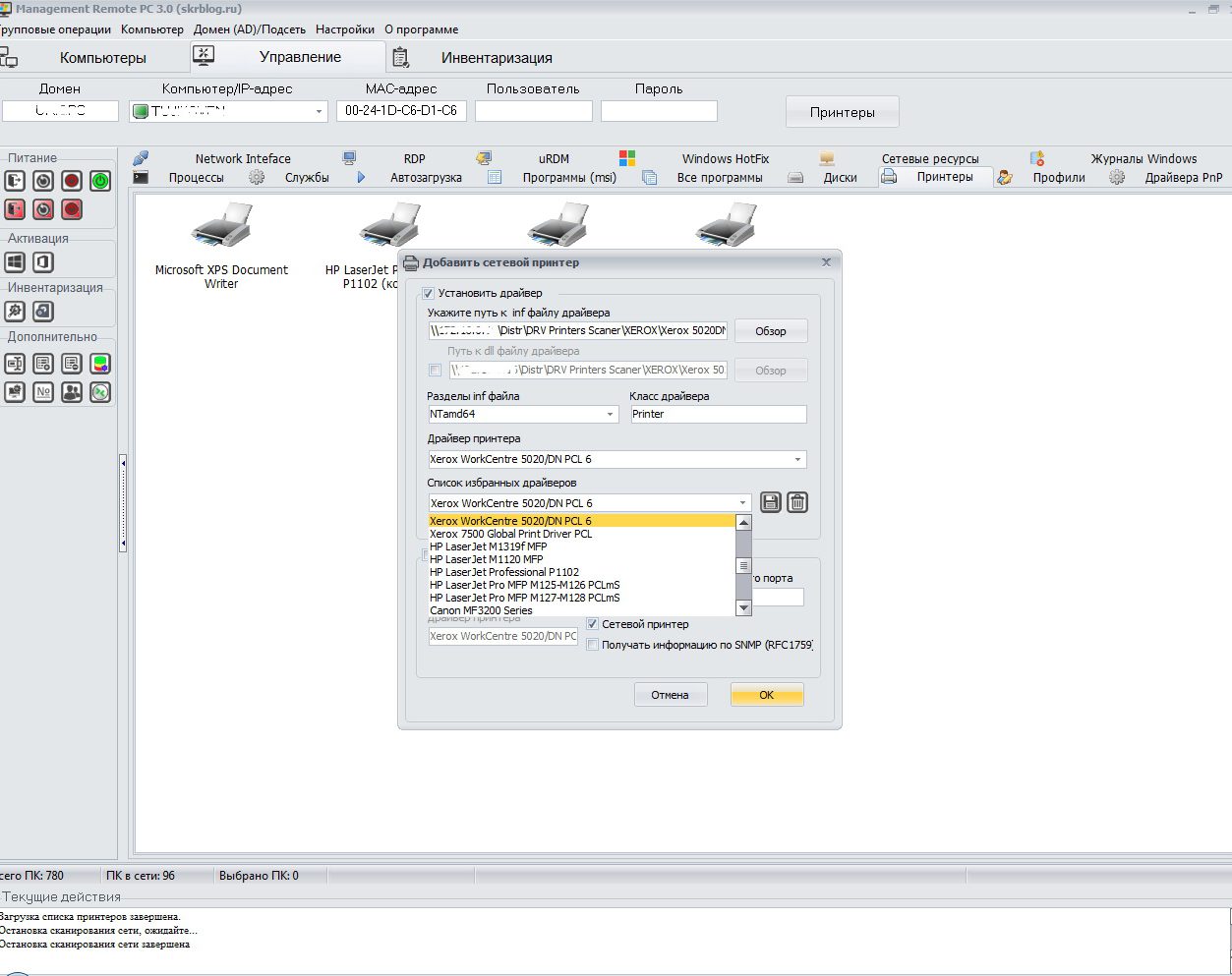Enable Получать информацию по SNMP checkbox
The height and width of the screenshot is (976, 1232).
click(592, 645)
